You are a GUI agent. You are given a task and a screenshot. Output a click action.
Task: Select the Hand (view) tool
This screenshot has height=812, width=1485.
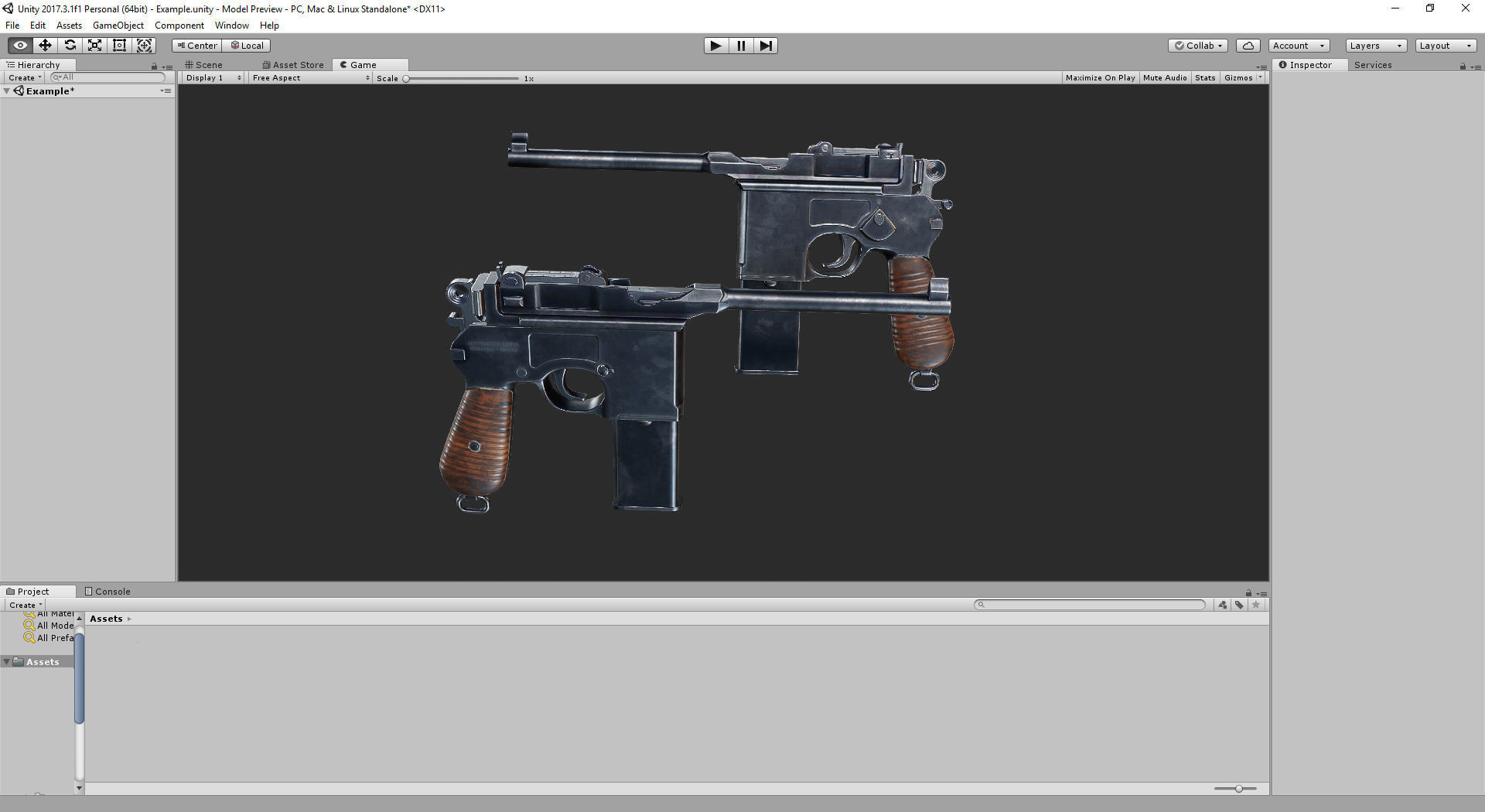20,46
